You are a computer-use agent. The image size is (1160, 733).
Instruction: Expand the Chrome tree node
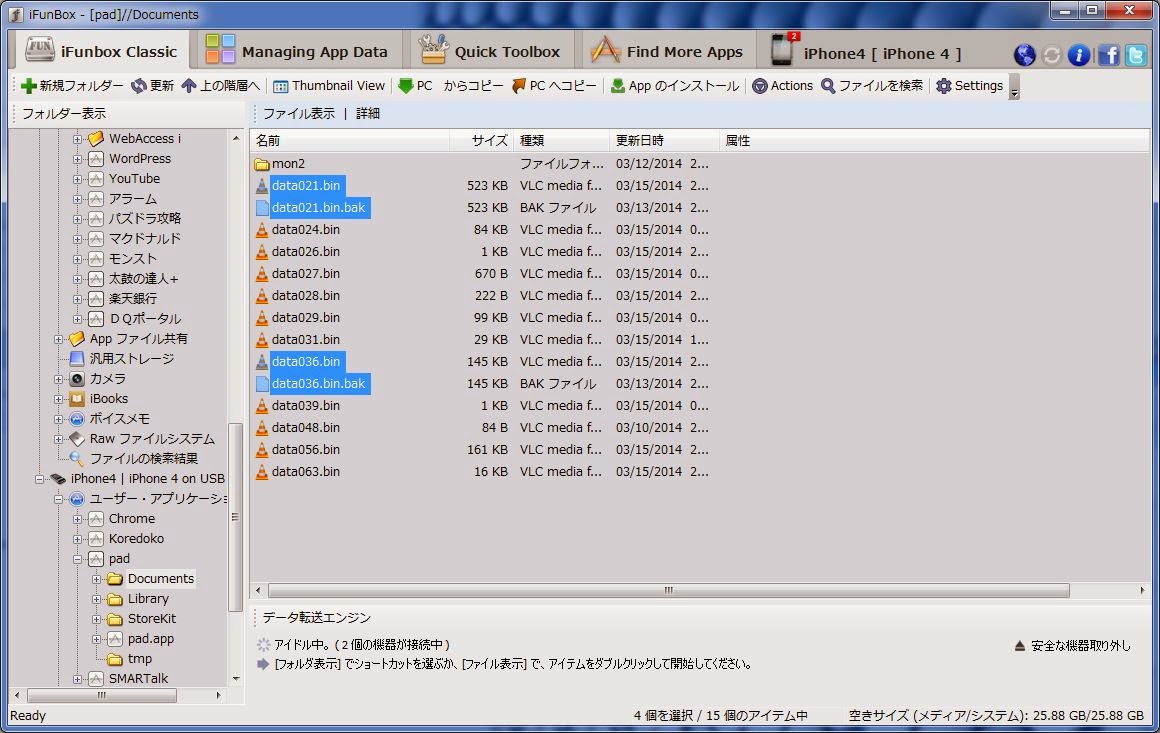[x=77, y=519]
